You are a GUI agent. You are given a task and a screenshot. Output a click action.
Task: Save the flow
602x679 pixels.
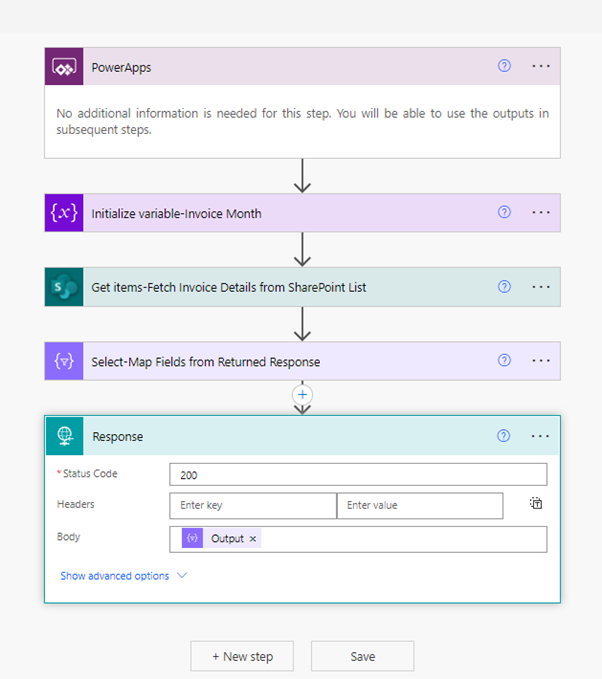pos(362,656)
